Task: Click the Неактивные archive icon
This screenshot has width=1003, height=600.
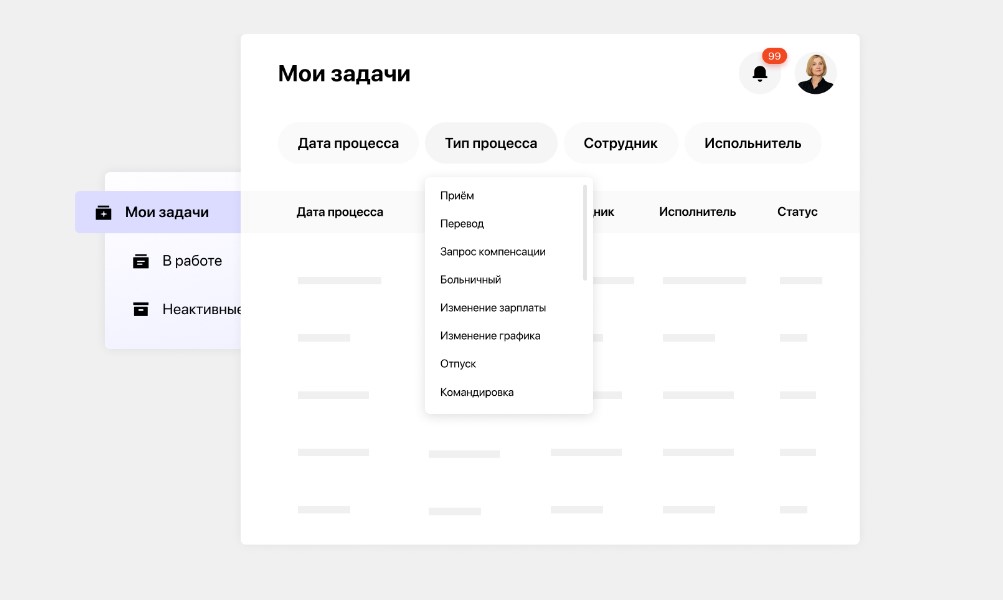Action: pos(141,310)
